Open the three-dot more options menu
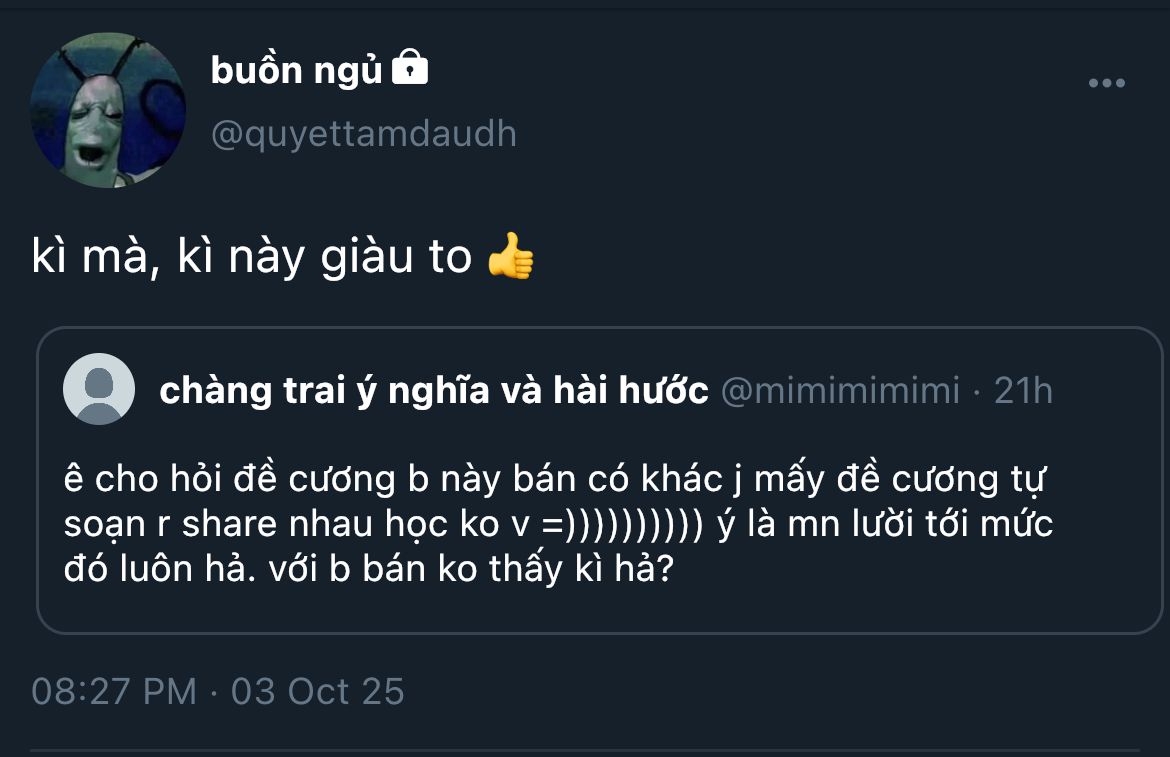Screen dimensions: 1170x757 pyautogui.click(x=1107, y=83)
